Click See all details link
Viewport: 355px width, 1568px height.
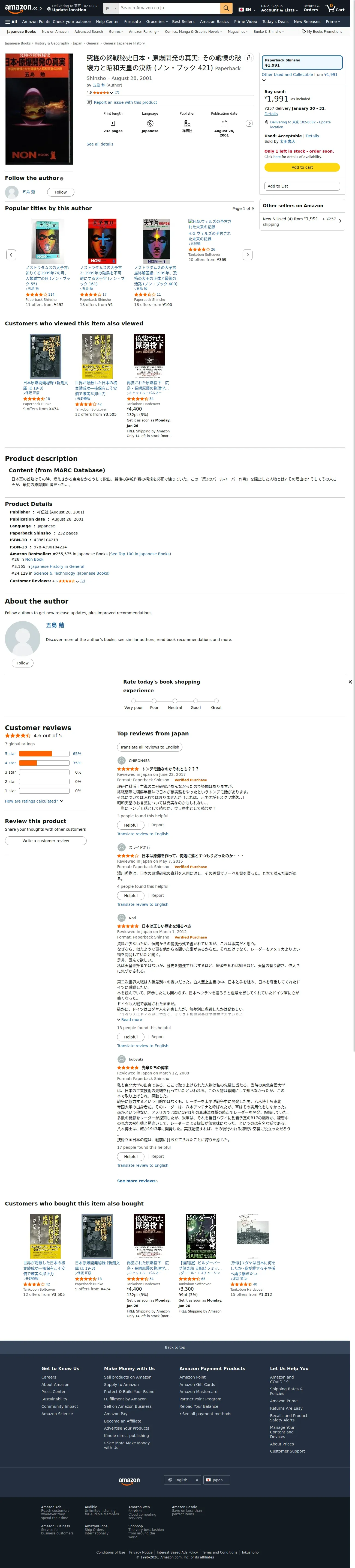(x=100, y=144)
